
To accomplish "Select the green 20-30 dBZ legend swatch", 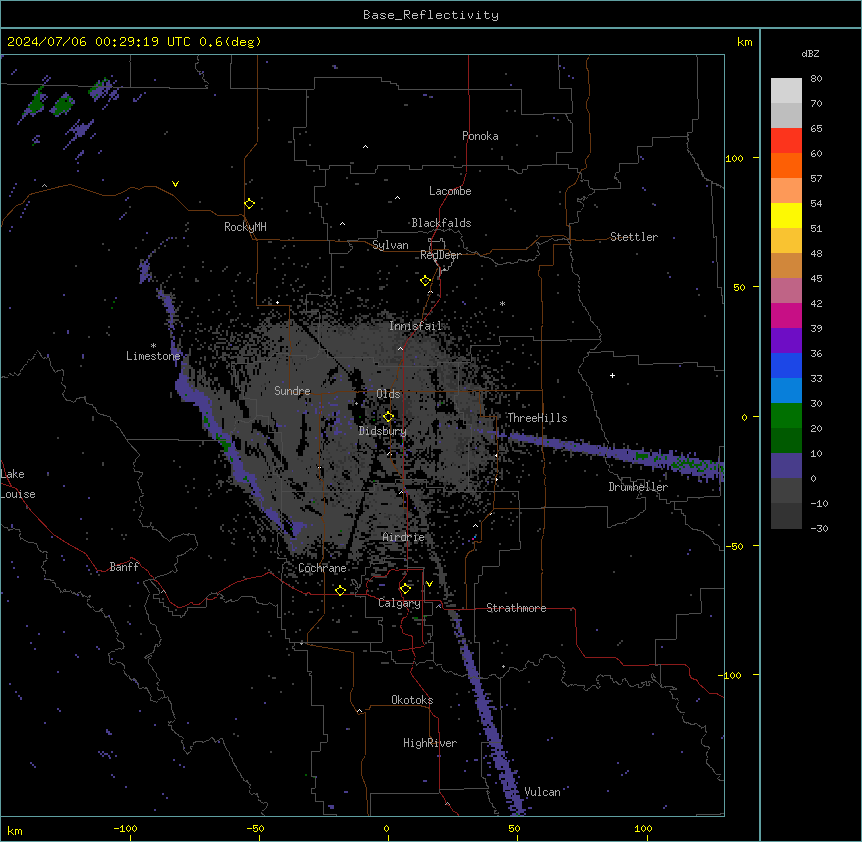I will 786,416.
